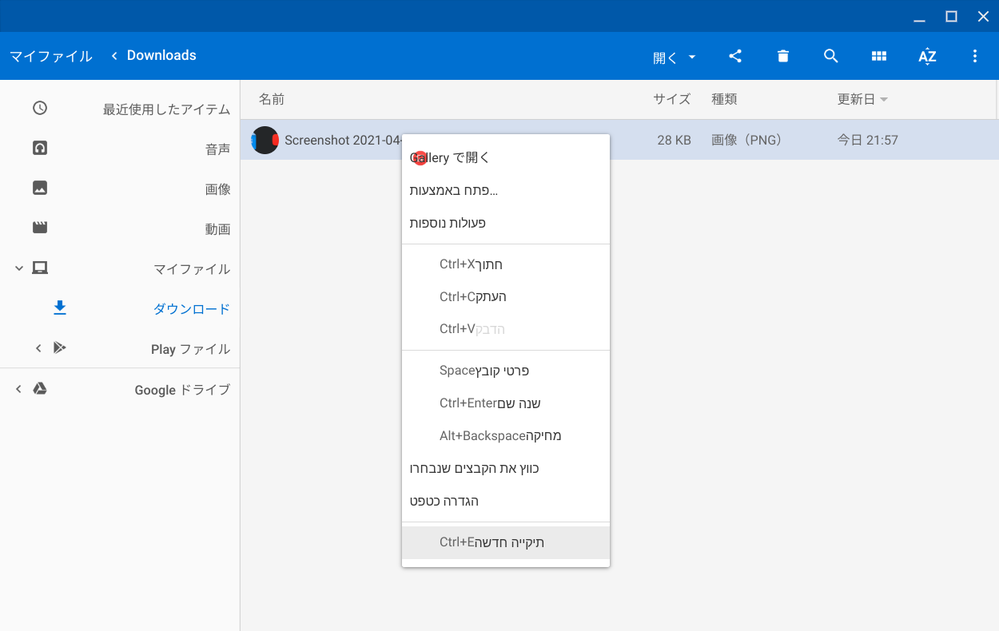999x631 pixels.
Task: Collapse the マイファイル tree chevron
Action: pos(19,268)
